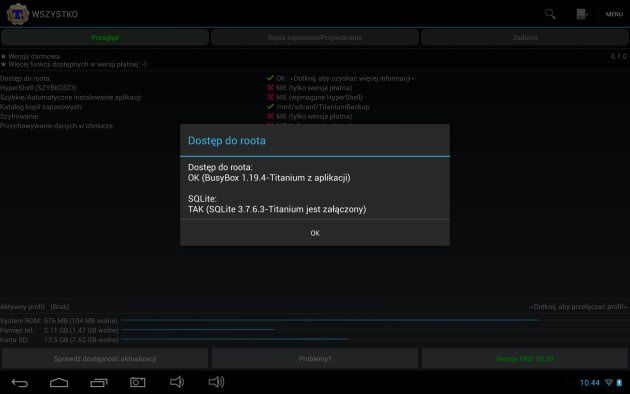630x394 pixels.
Task: Tap OK in the Dostęp do roota dialog
Action: click(x=315, y=233)
